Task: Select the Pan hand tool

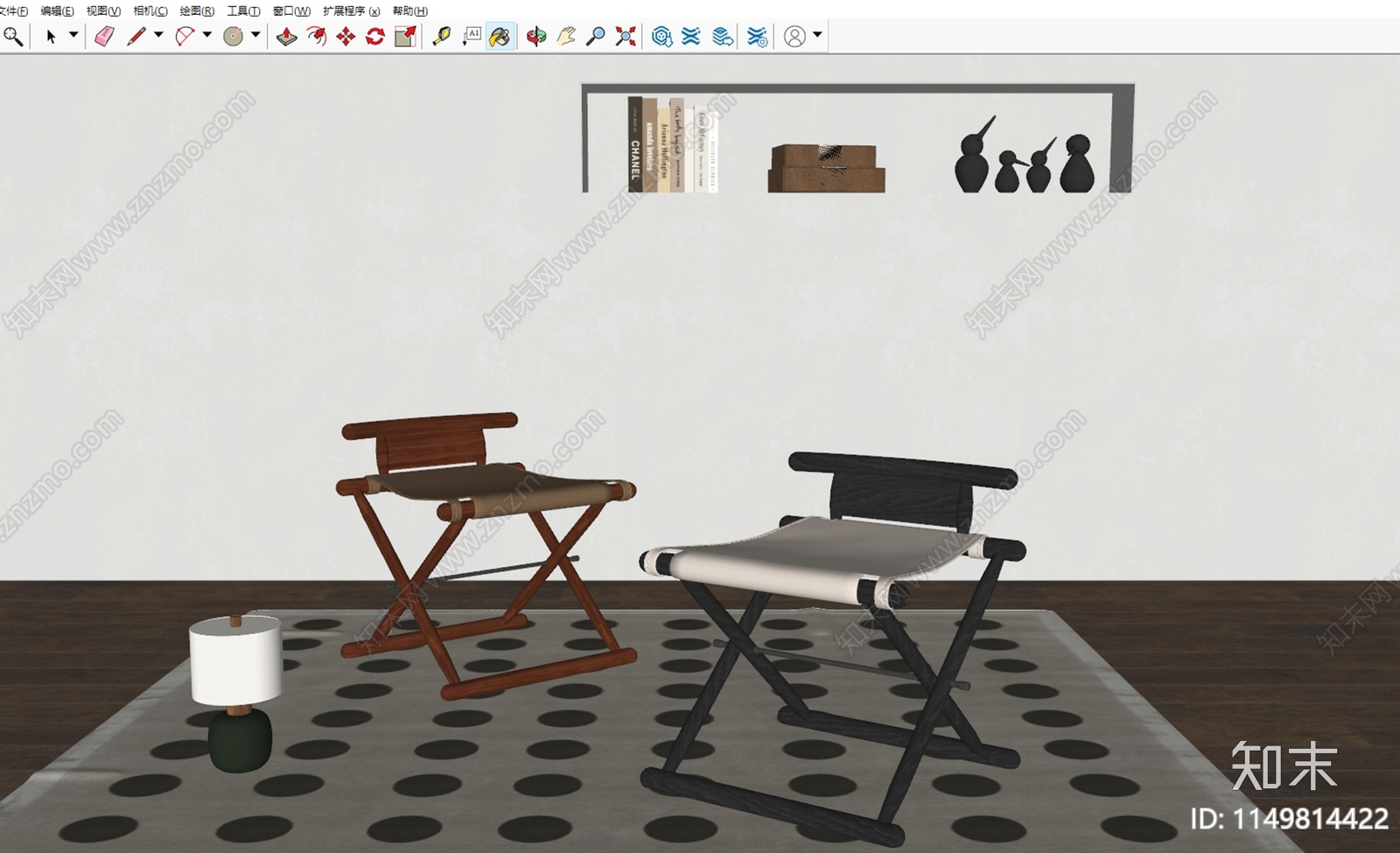Action: [x=566, y=37]
